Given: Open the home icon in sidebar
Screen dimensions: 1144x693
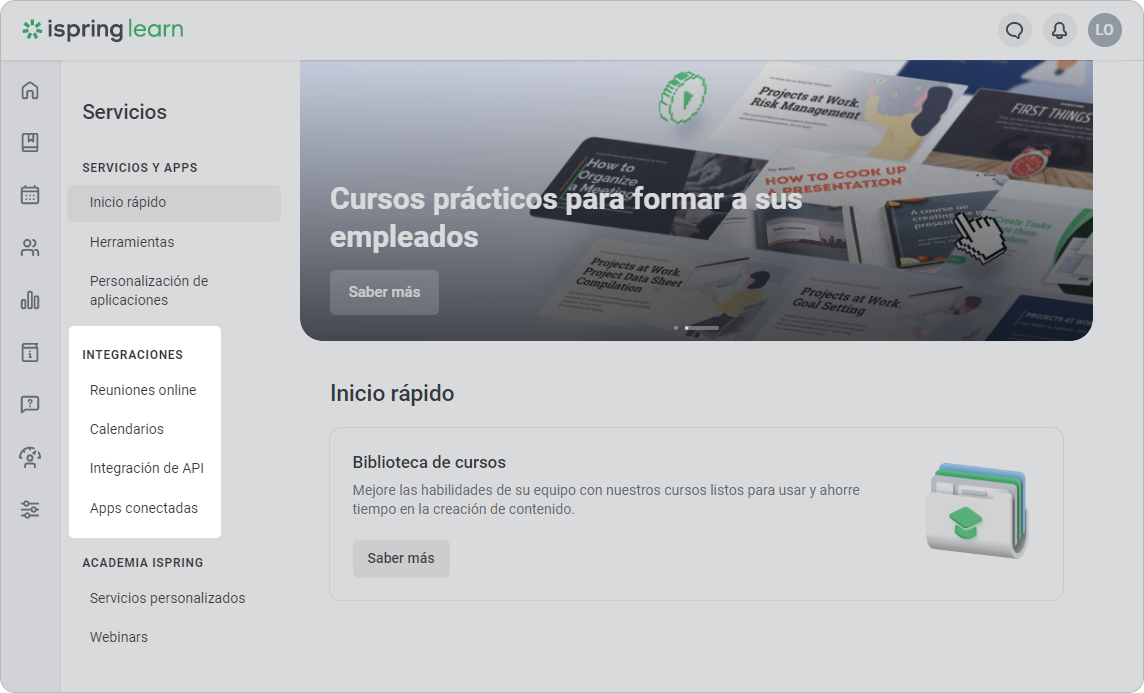Looking at the screenshot, I should pos(30,90).
